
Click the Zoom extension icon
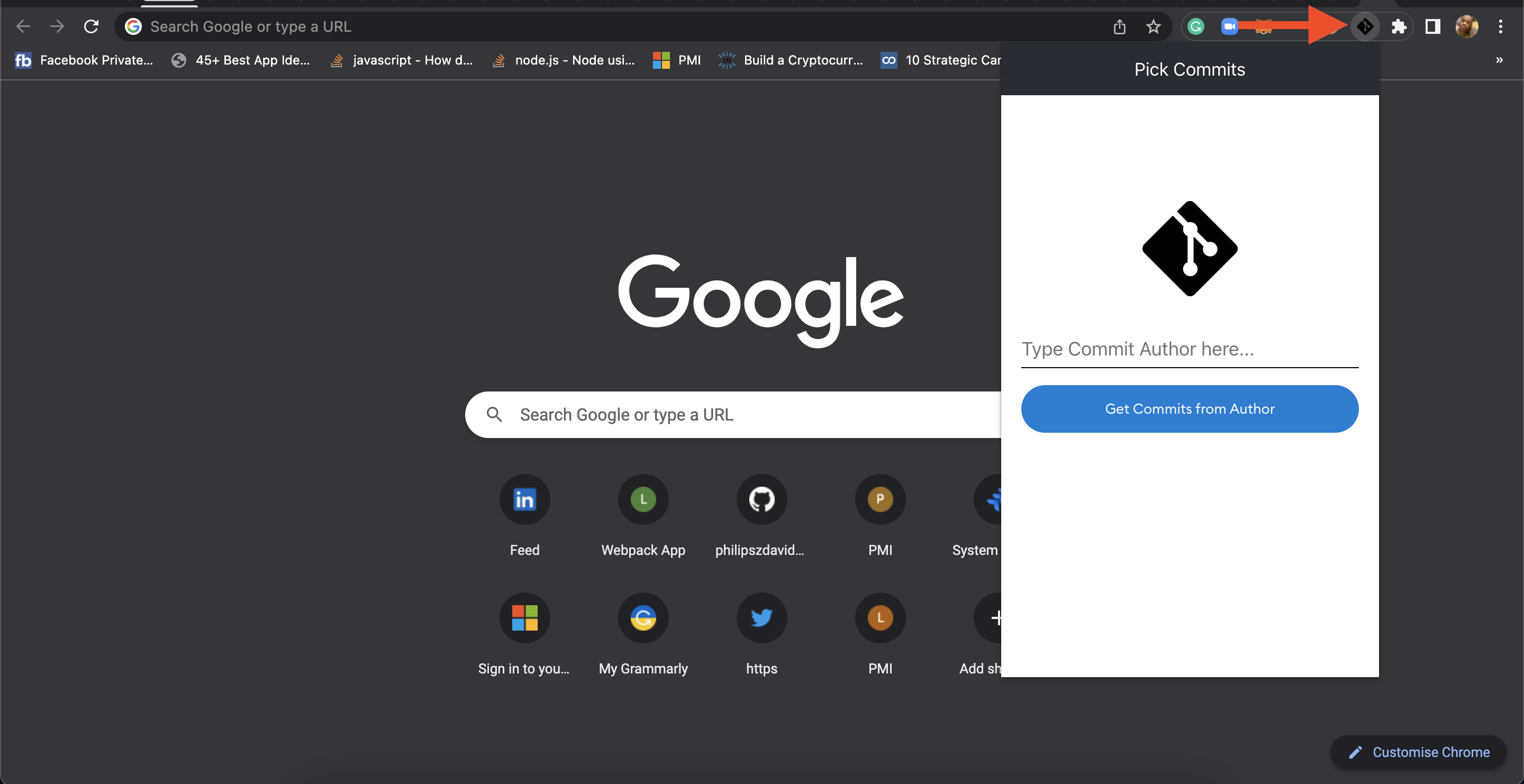[1229, 26]
